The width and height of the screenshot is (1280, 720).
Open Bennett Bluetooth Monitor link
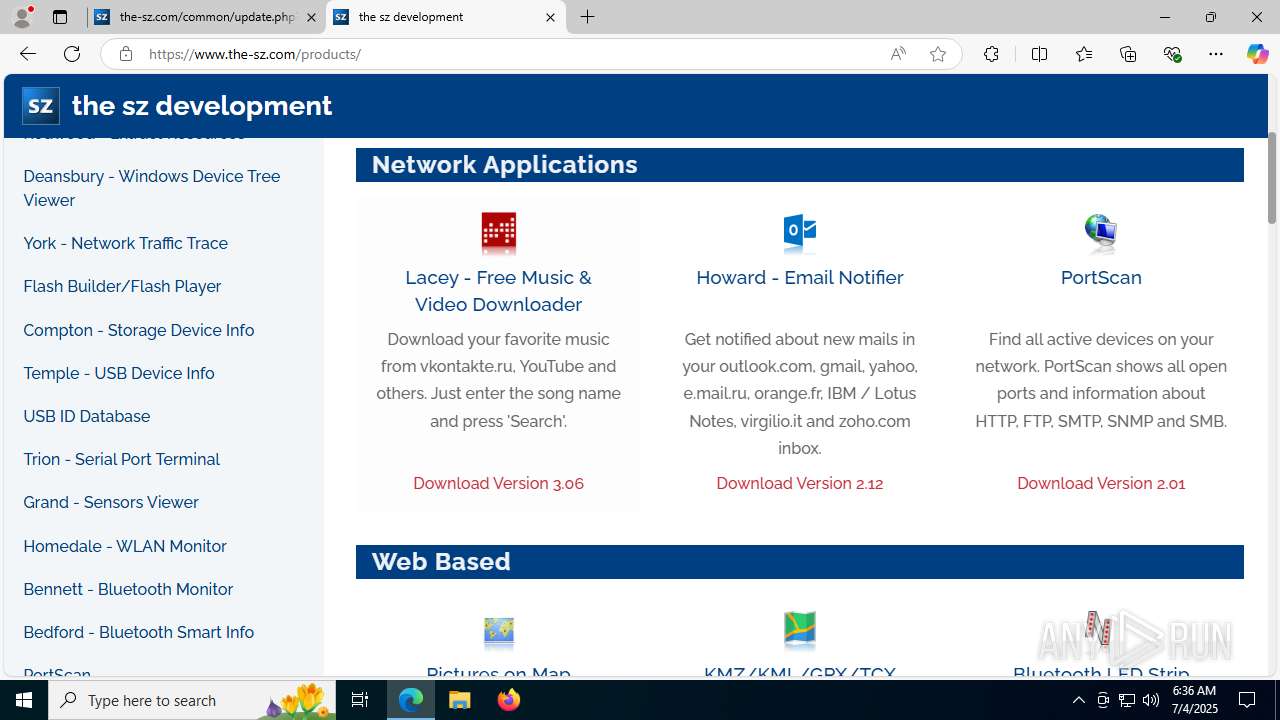pos(128,589)
